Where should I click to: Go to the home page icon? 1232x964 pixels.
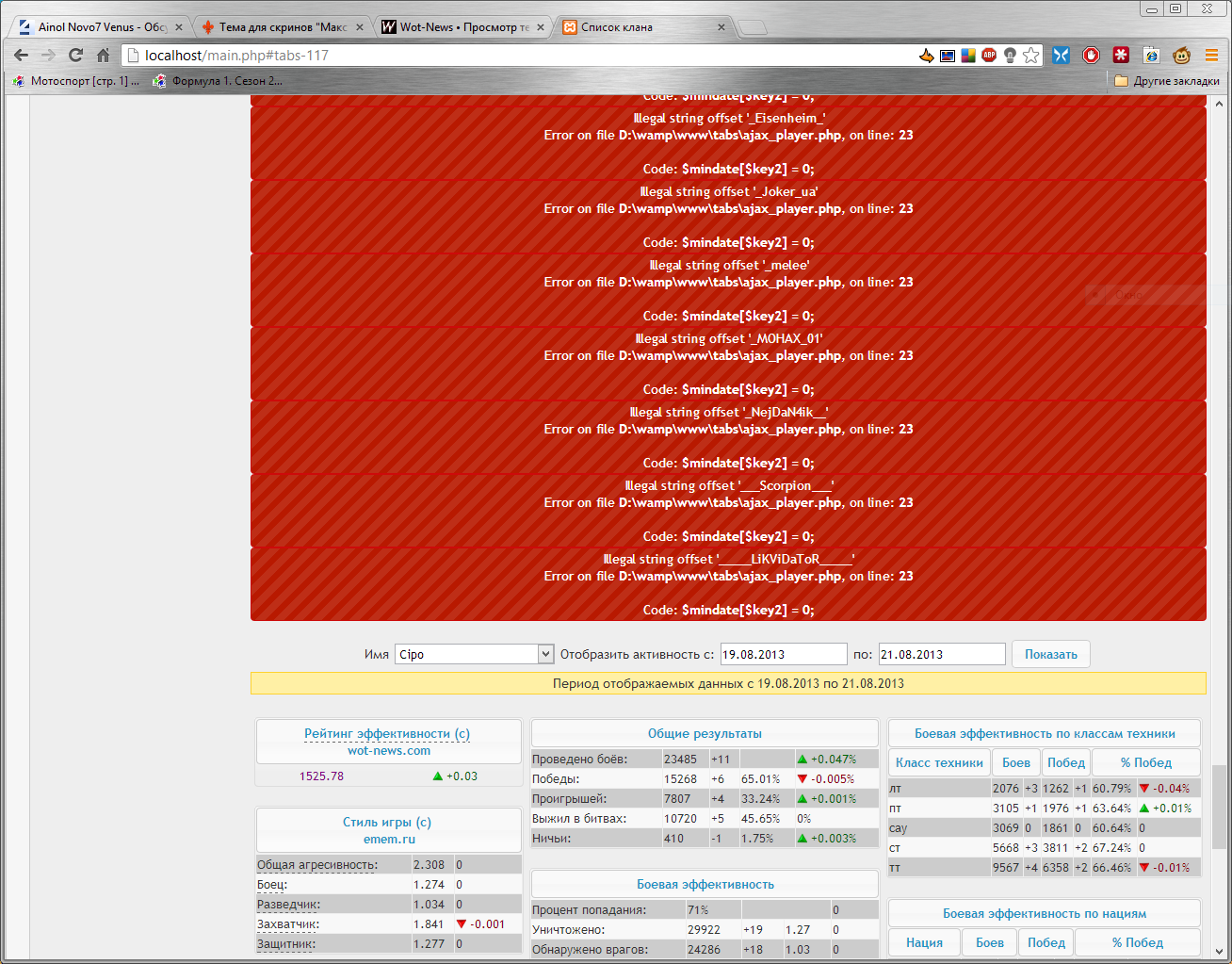pyautogui.click(x=103, y=56)
